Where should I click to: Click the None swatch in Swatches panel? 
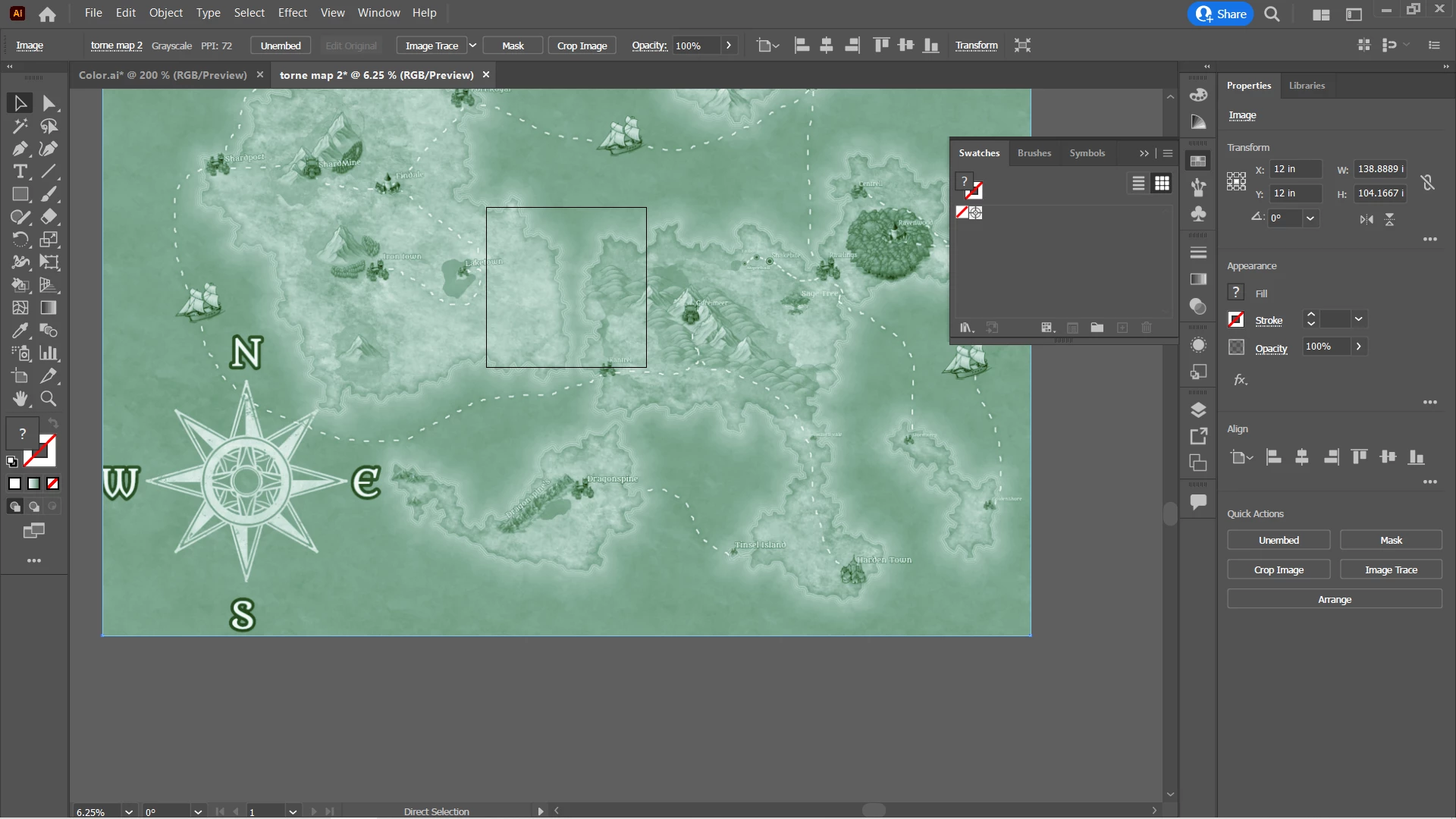(962, 212)
